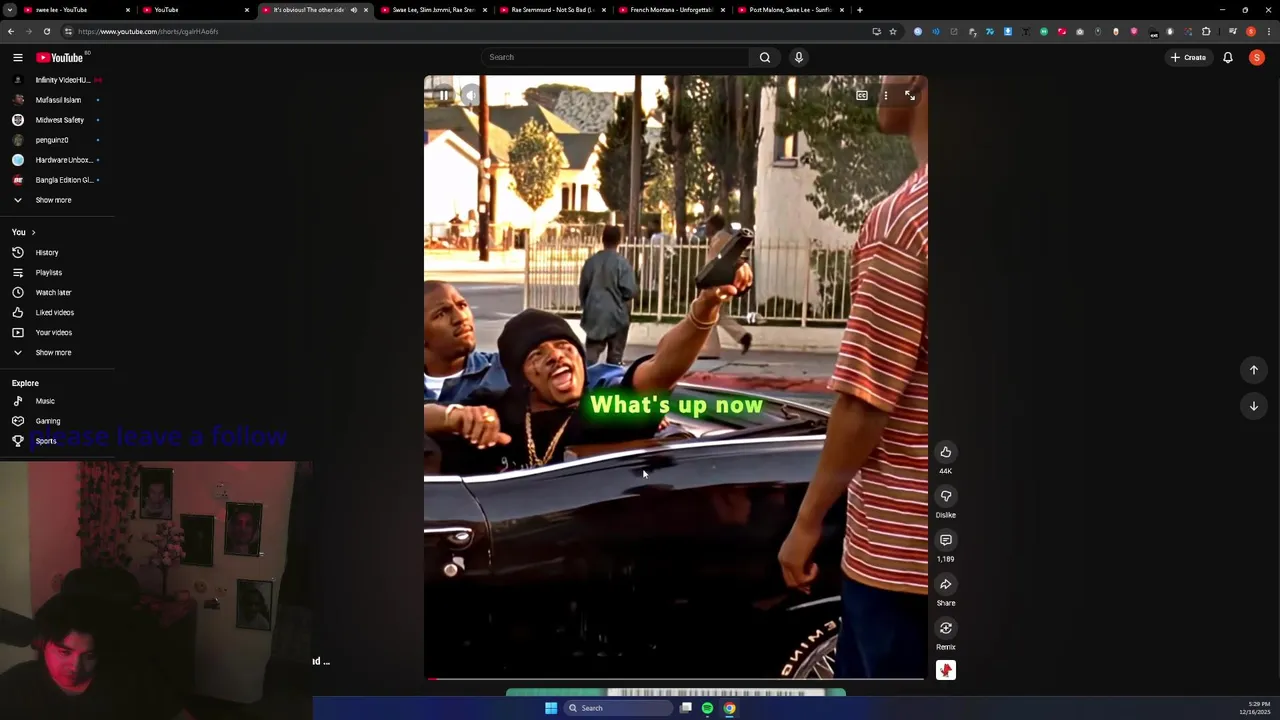Open the Short's sound thumbnail
Viewport: 1280px width, 720px height.
tap(946, 670)
